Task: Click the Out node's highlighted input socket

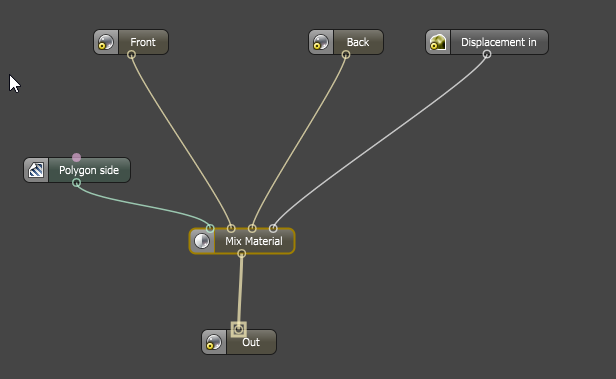Action: point(238,329)
